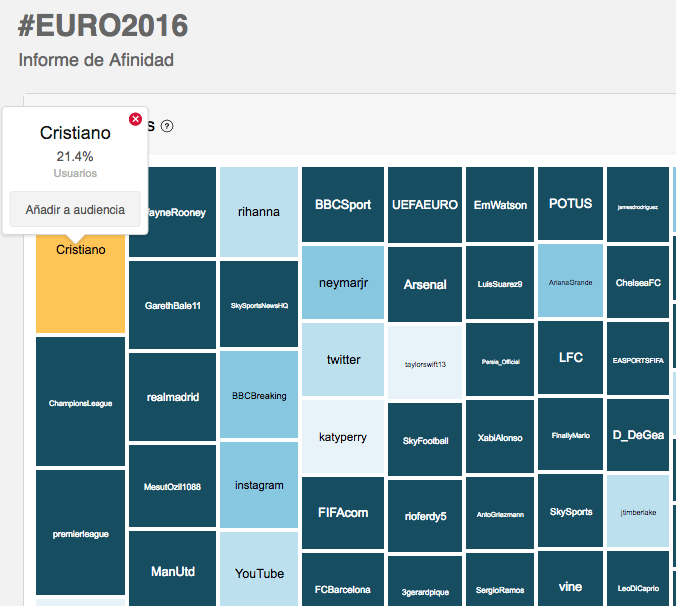Click the FCBarcelona tile
The width and height of the screenshot is (676, 606).
[343, 580]
